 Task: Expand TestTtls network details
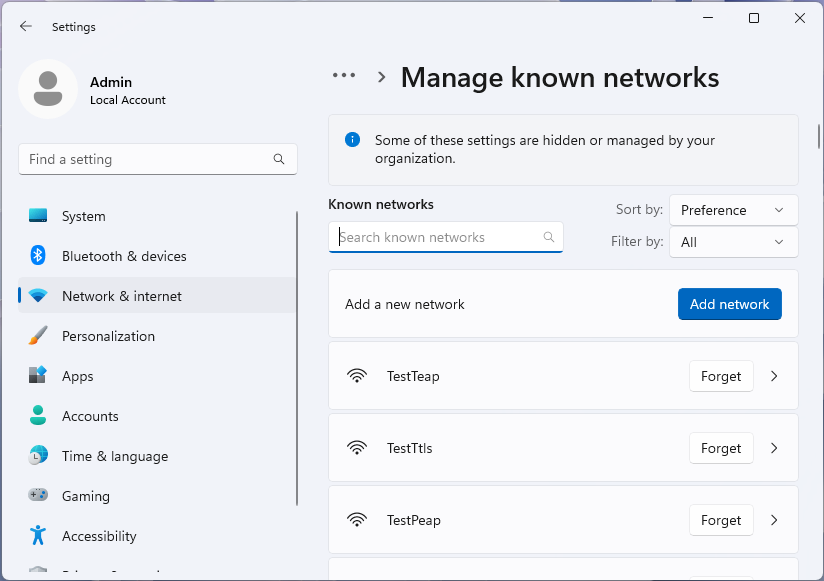[772, 448]
